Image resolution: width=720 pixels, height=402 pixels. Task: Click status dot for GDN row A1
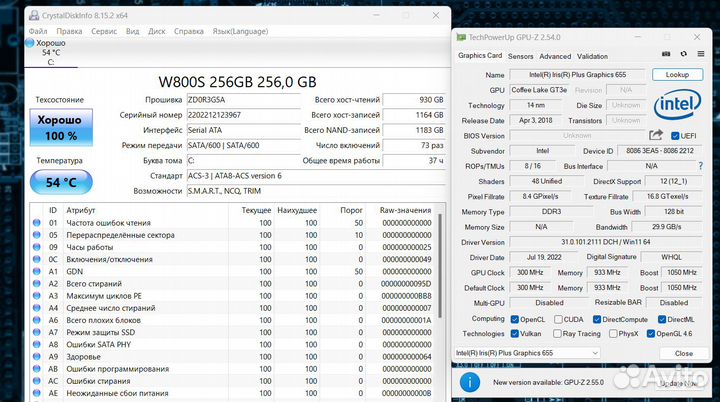pyautogui.click(x=37, y=272)
